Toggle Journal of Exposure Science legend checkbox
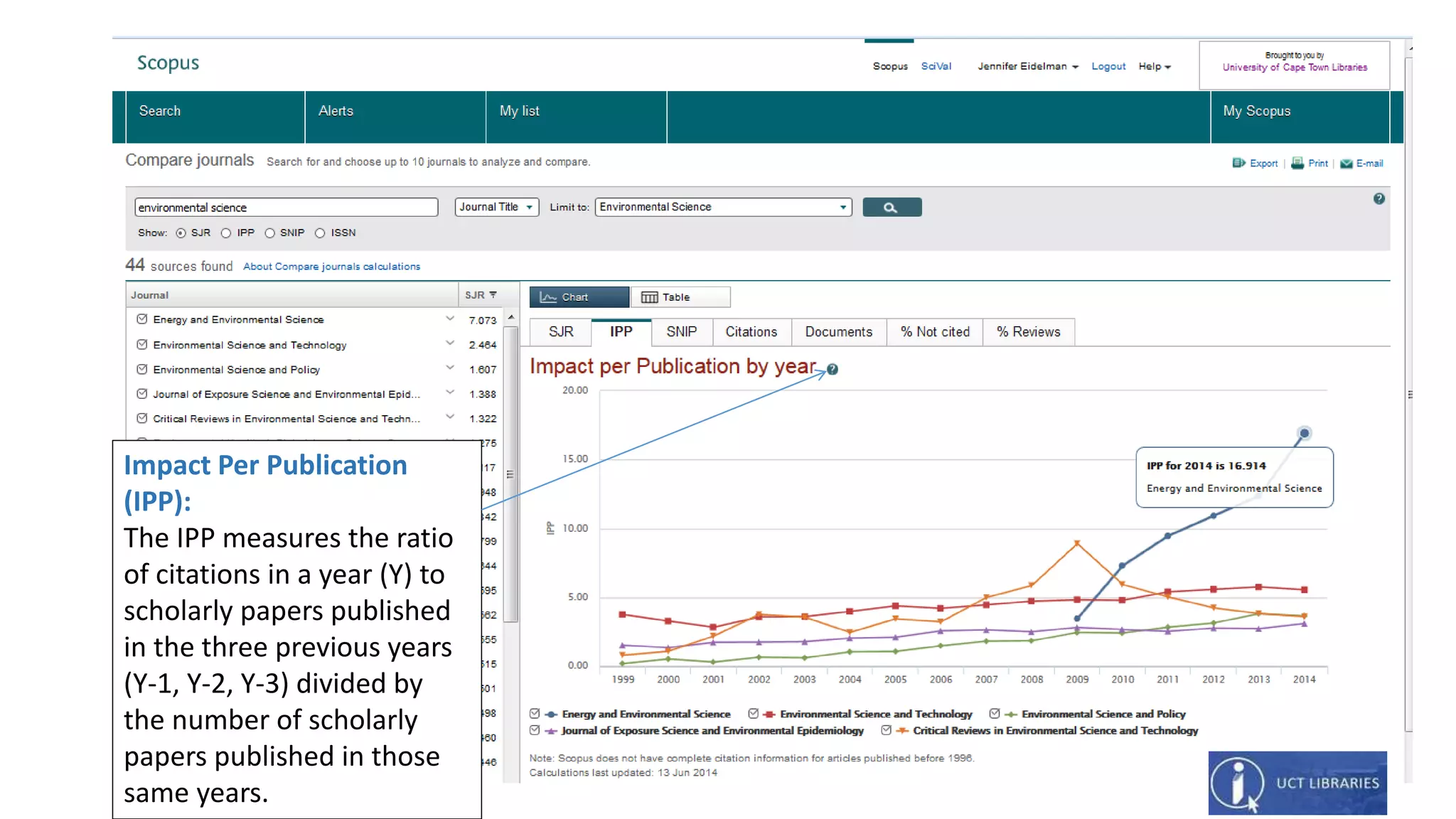1456x819 pixels. pyautogui.click(x=535, y=729)
